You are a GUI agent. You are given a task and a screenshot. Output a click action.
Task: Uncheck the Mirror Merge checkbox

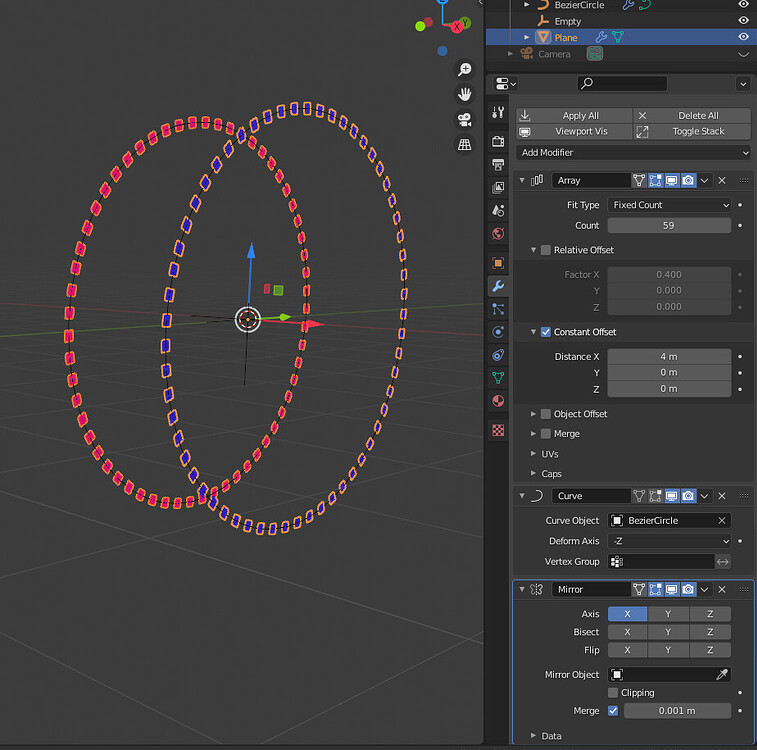click(613, 710)
